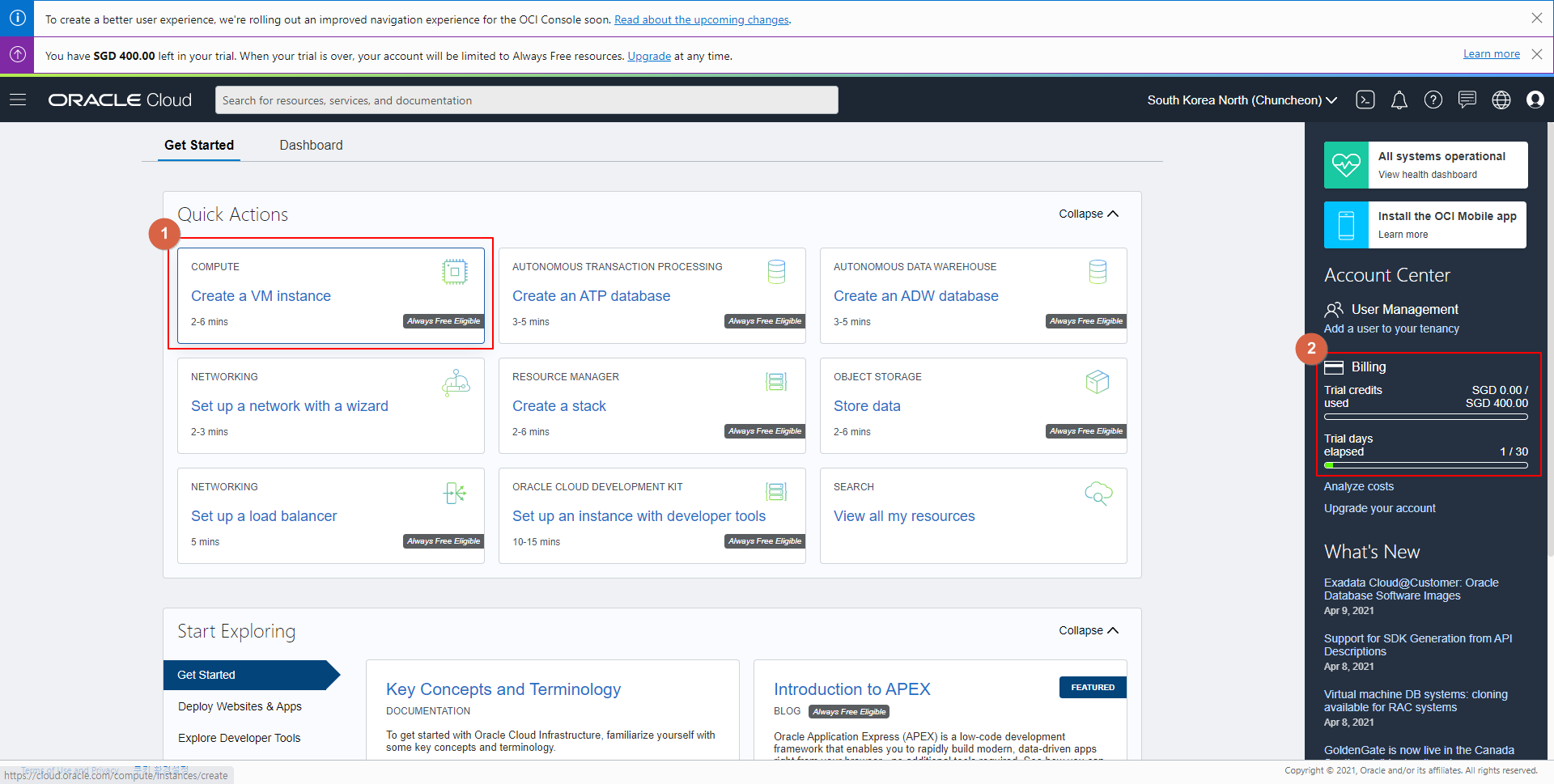Image resolution: width=1554 pixels, height=784 pixels.
Task: Click the ADW database cylinder icon
Action: (x=1098, y=272)
